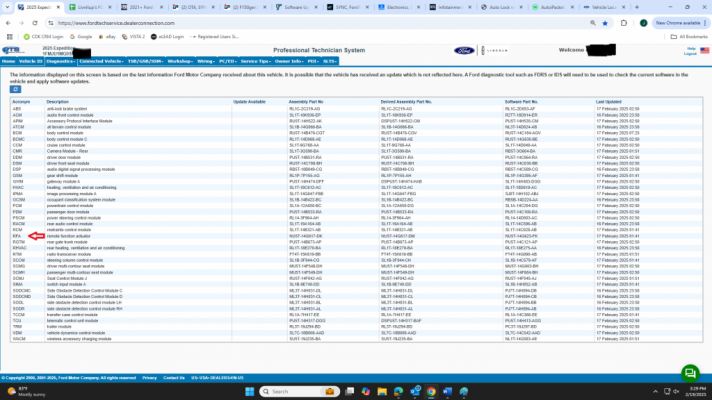Expand the Connected Vehicle menu

tap(101, 61)
